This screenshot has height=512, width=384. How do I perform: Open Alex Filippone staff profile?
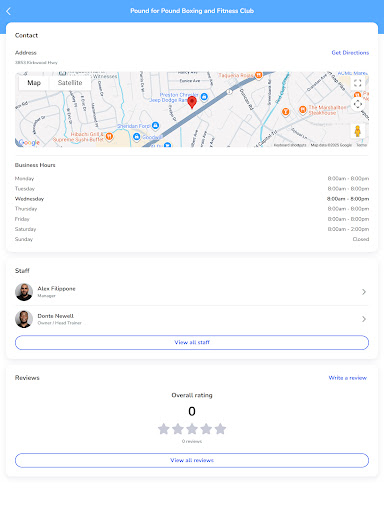[x=192, y=292]
